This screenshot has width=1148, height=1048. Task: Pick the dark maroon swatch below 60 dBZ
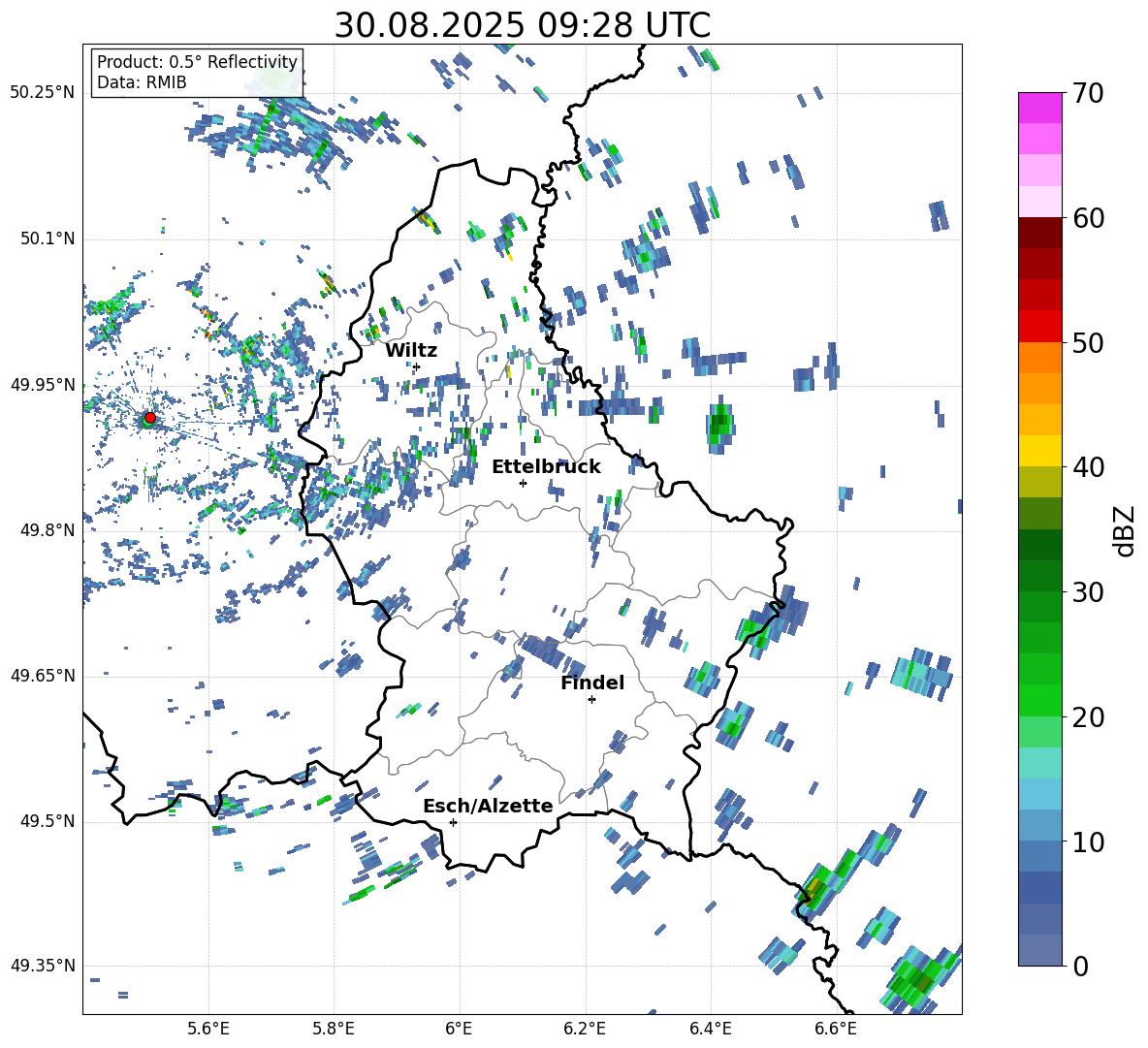(x=1039, y=233)
